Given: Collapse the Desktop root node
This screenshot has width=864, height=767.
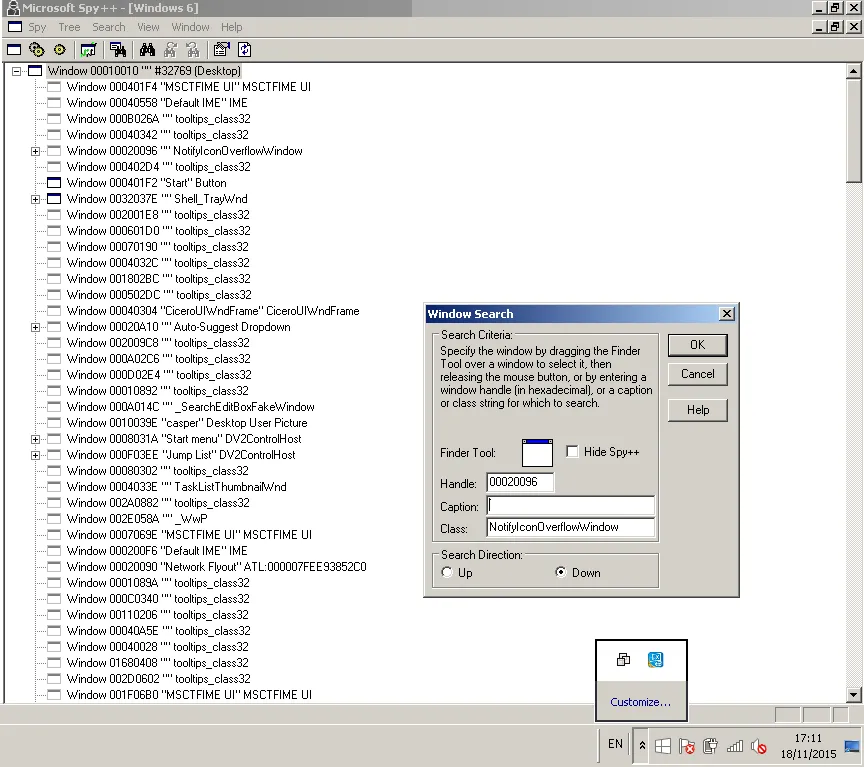Looking at the screenshot, I should pos(17,71).
